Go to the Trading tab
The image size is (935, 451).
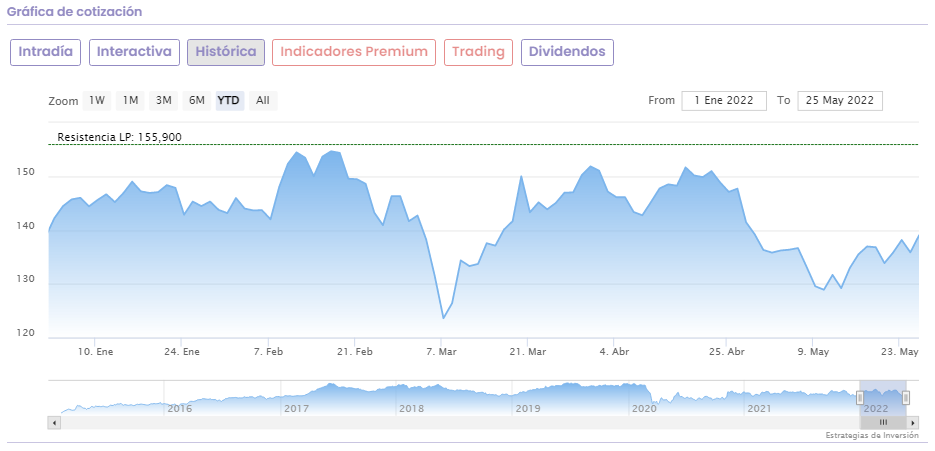pyautogui.click(x=478, y=52)
